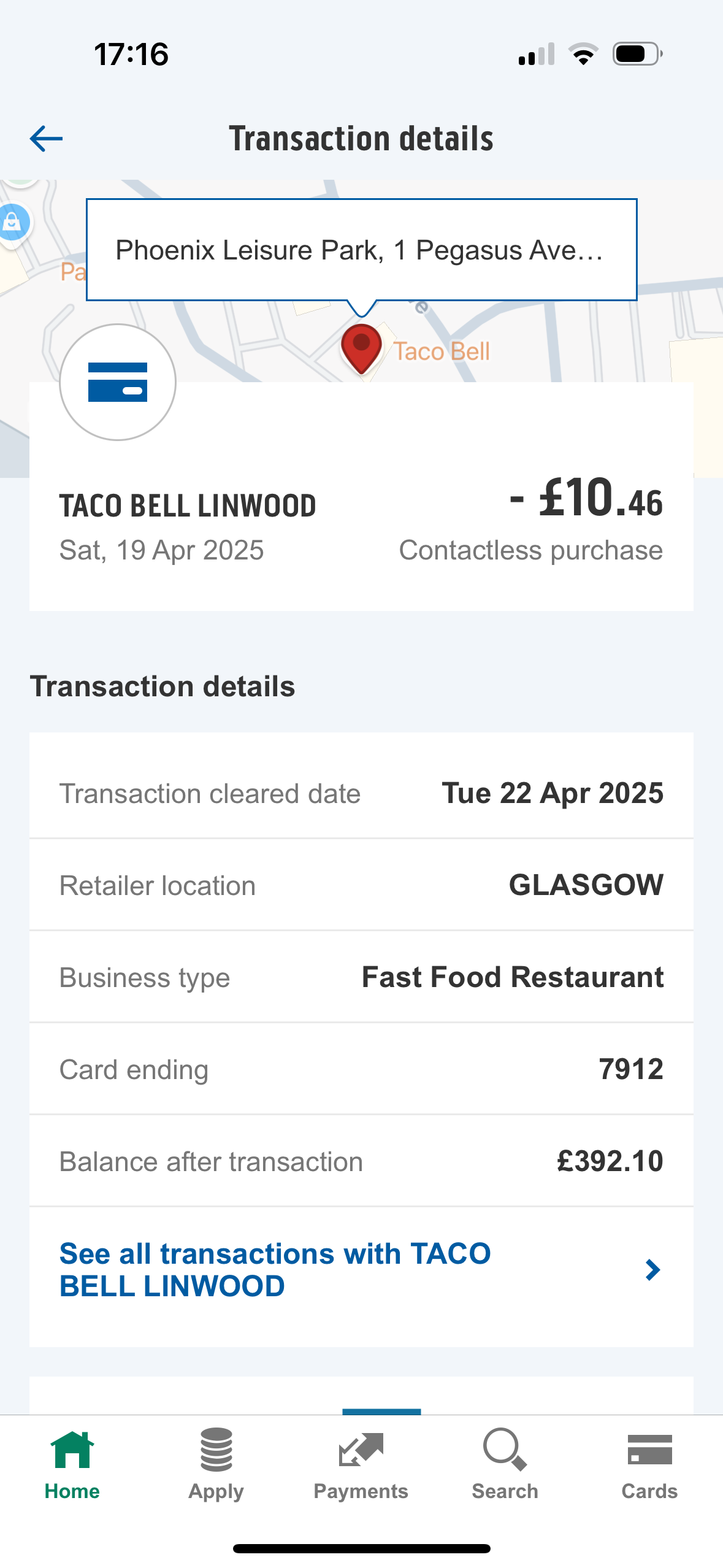Image resolution: width=723 pixels, height=1568 pixels.
Task: Expand all transactions chevron arrow
Action: [652, 1269]
